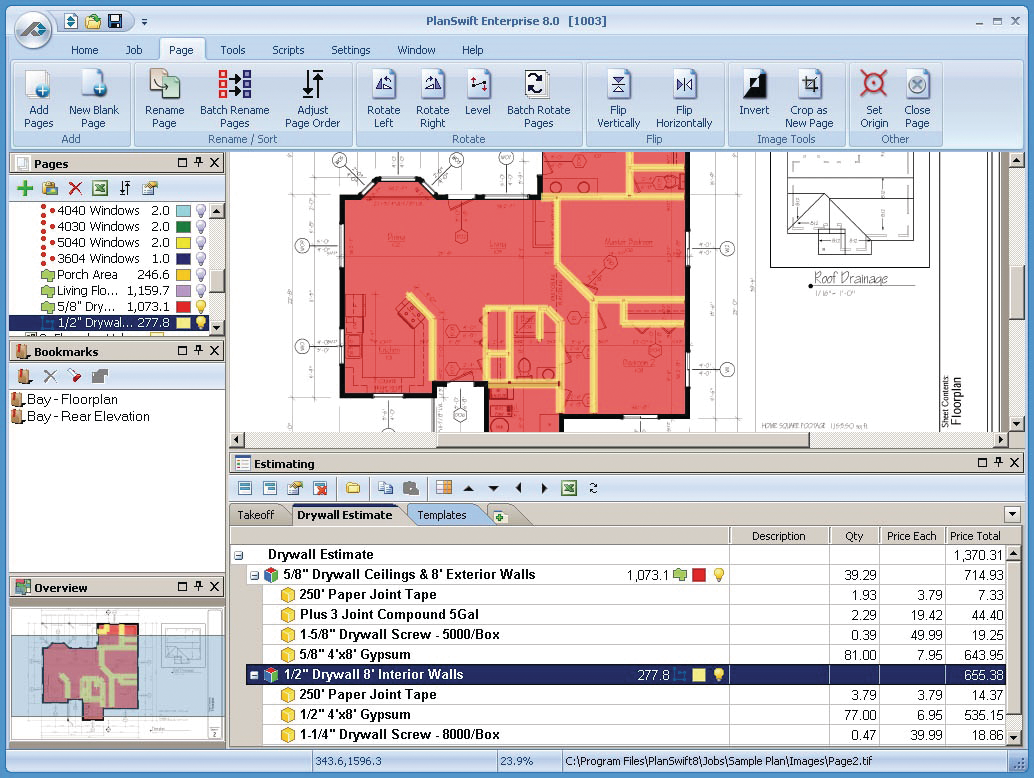Image resolution: width=1034 pixels, height=778 pixels.
Task: Click the Qty column header
Action: tap(854, 536)
